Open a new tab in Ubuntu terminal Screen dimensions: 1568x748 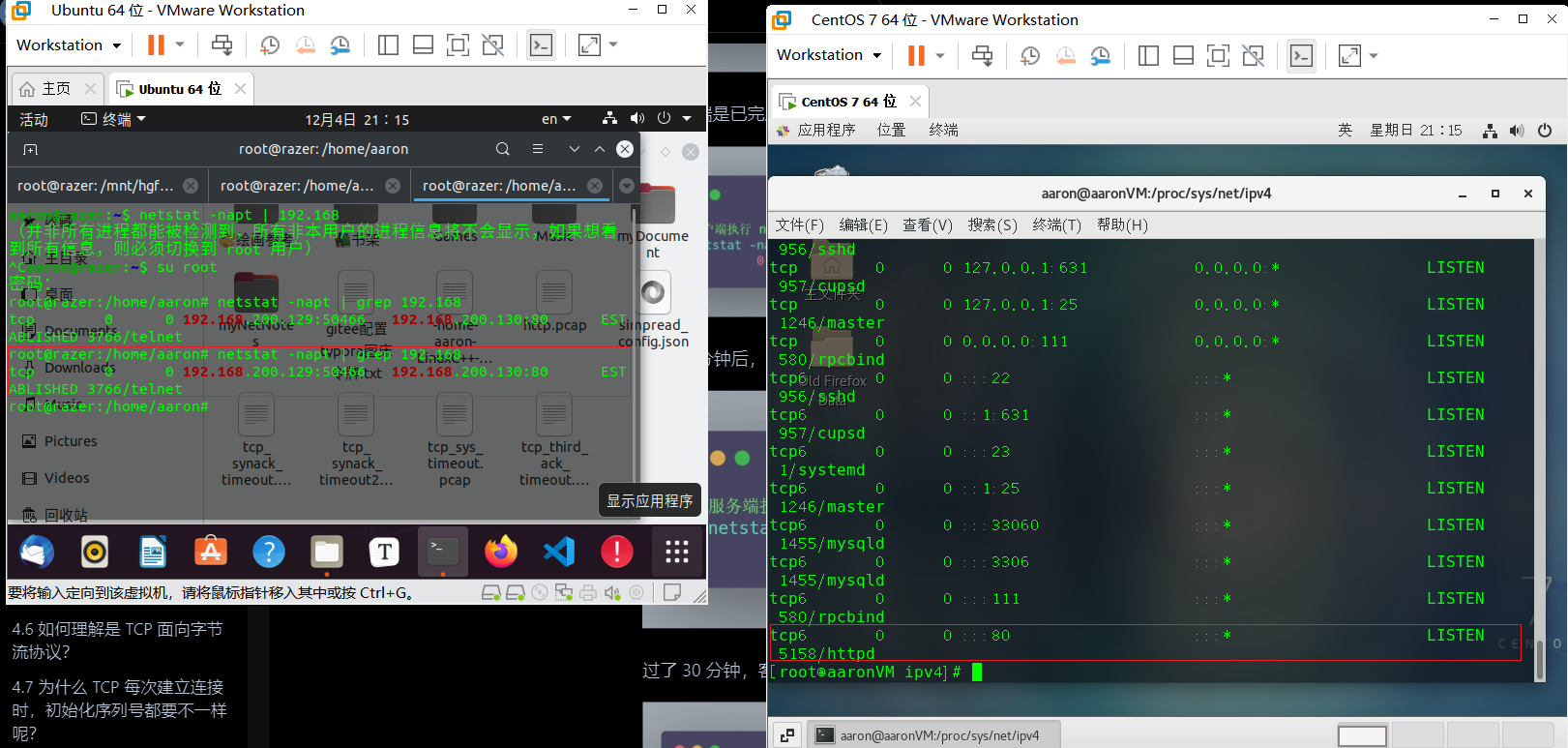click(31, 149)
